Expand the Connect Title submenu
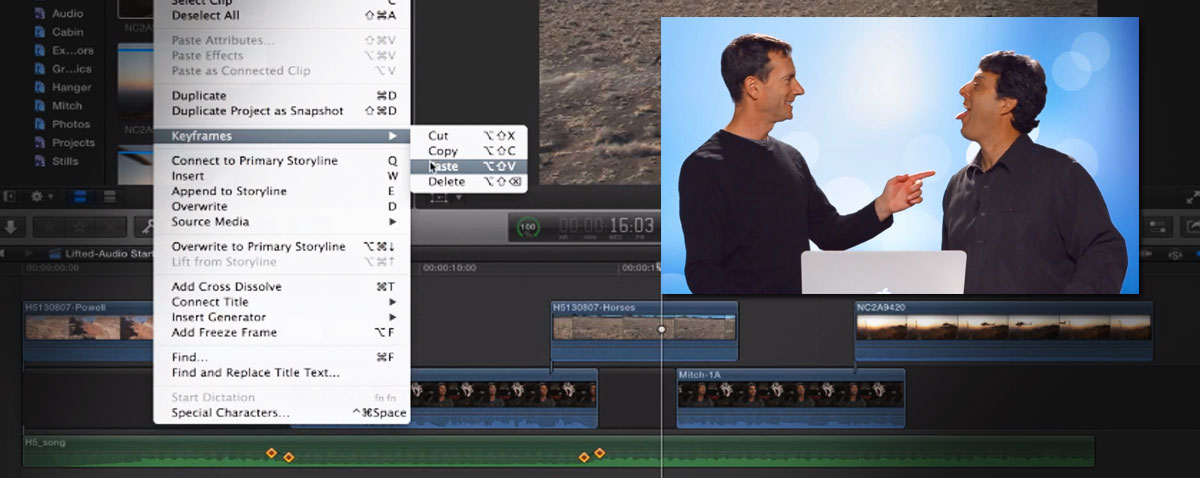This screenshot has width=1200, height=478. pyautogui.click(x=282, y=301)
